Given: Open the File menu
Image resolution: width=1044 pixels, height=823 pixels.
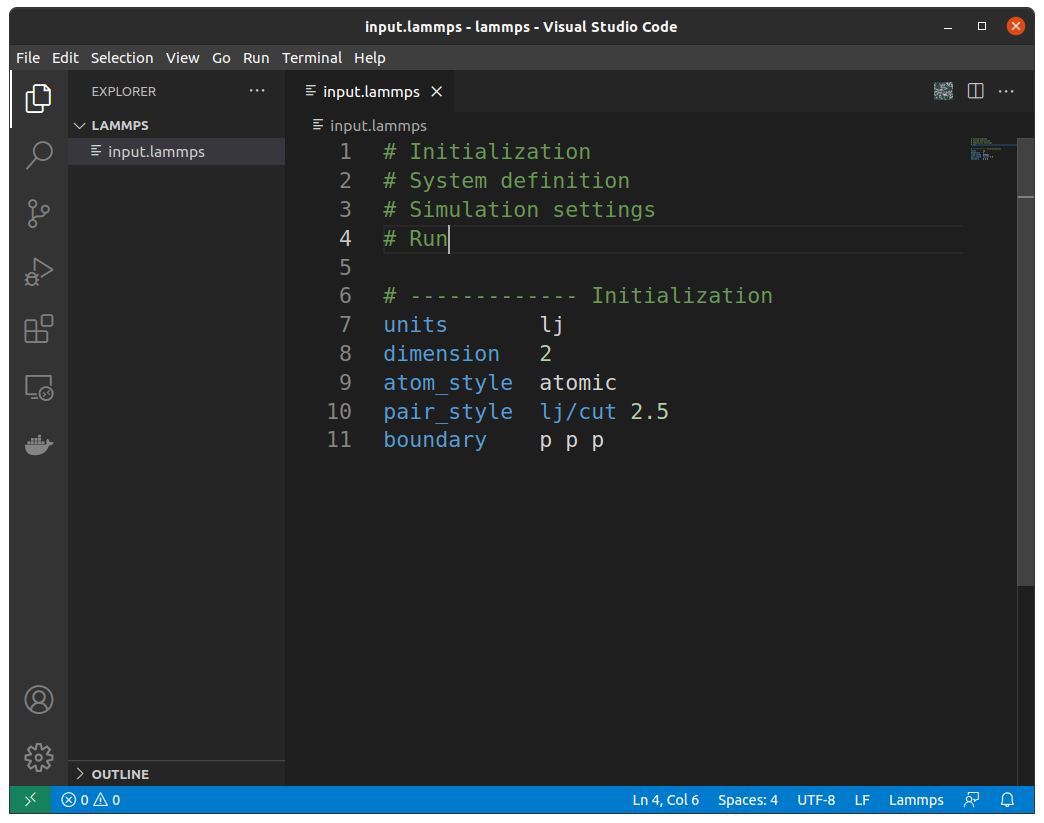Looking at the screenshot, I should [x=28, y=58].
